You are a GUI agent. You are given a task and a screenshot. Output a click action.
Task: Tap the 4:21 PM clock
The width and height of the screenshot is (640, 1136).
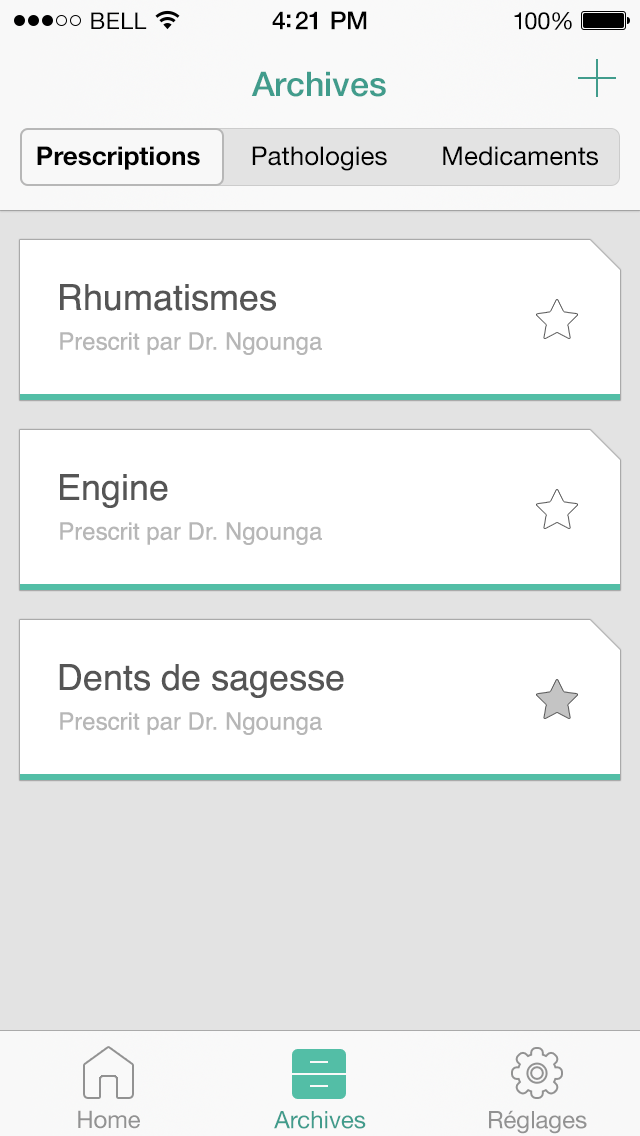tap(319, 20)
